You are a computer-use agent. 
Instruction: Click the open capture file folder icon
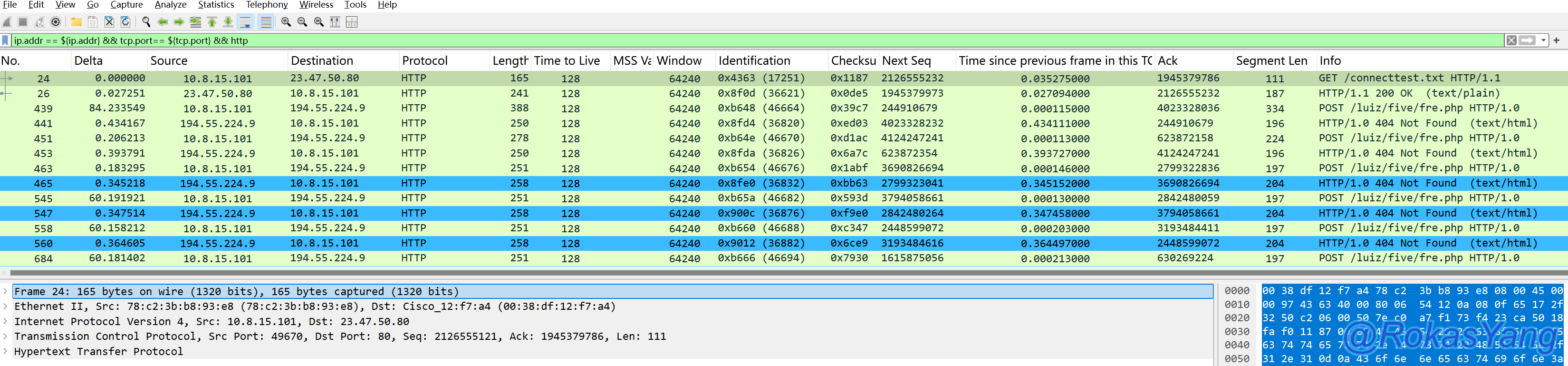76,22
